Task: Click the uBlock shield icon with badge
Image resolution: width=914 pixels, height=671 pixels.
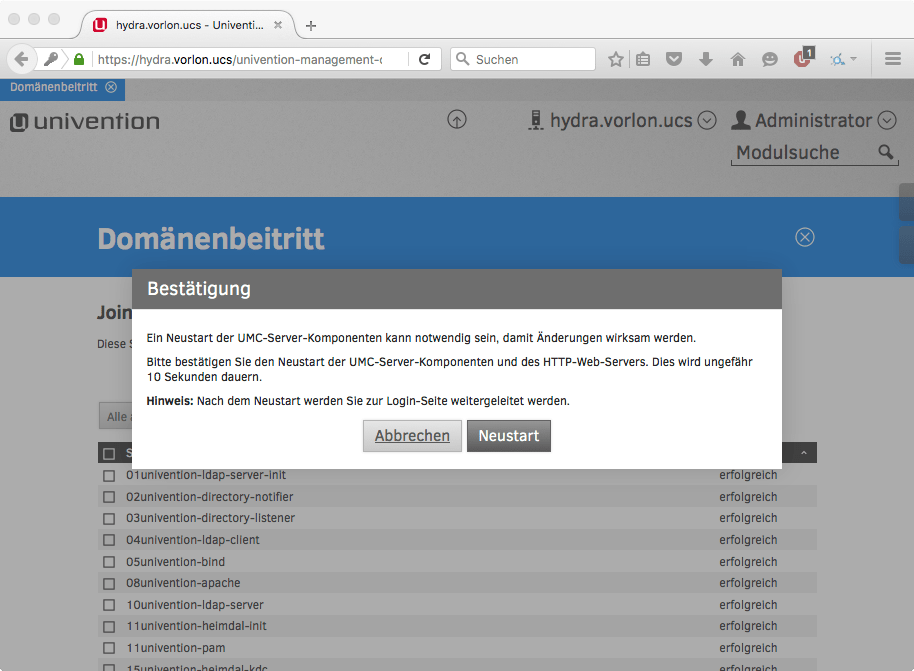Action: (802, 59)
